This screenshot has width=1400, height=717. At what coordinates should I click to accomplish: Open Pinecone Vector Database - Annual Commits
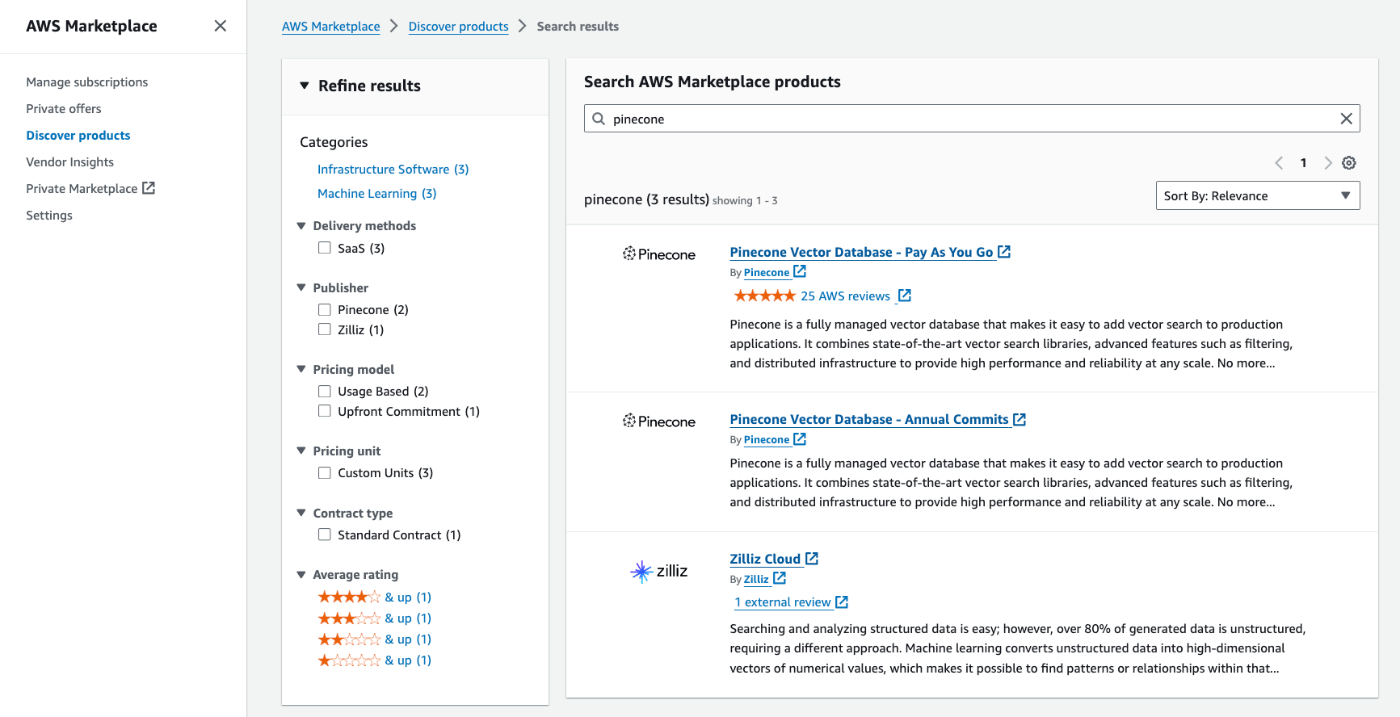868,419
